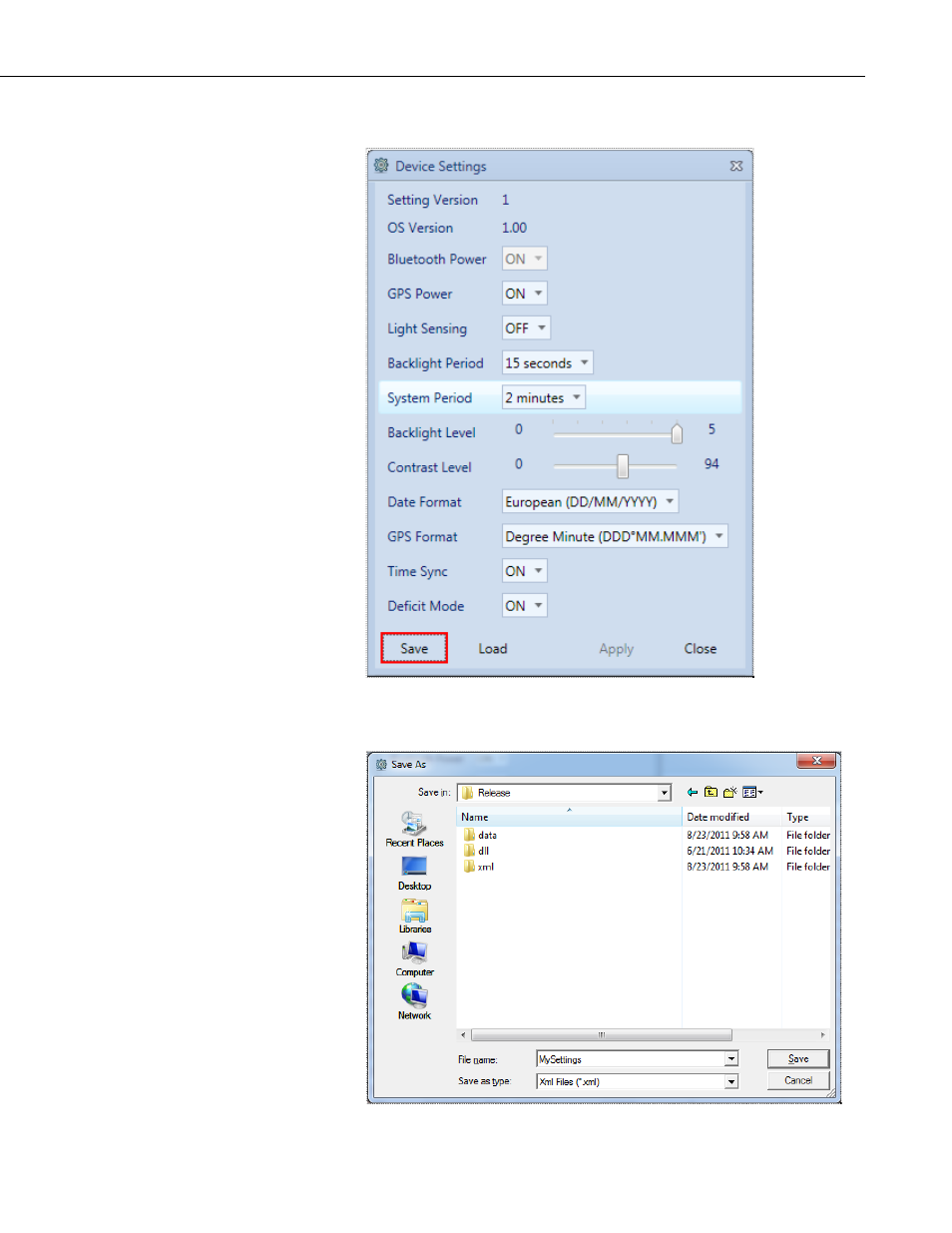The image size is (952, 1233).
Task: Sort by the Type column header
Action: 807,817
